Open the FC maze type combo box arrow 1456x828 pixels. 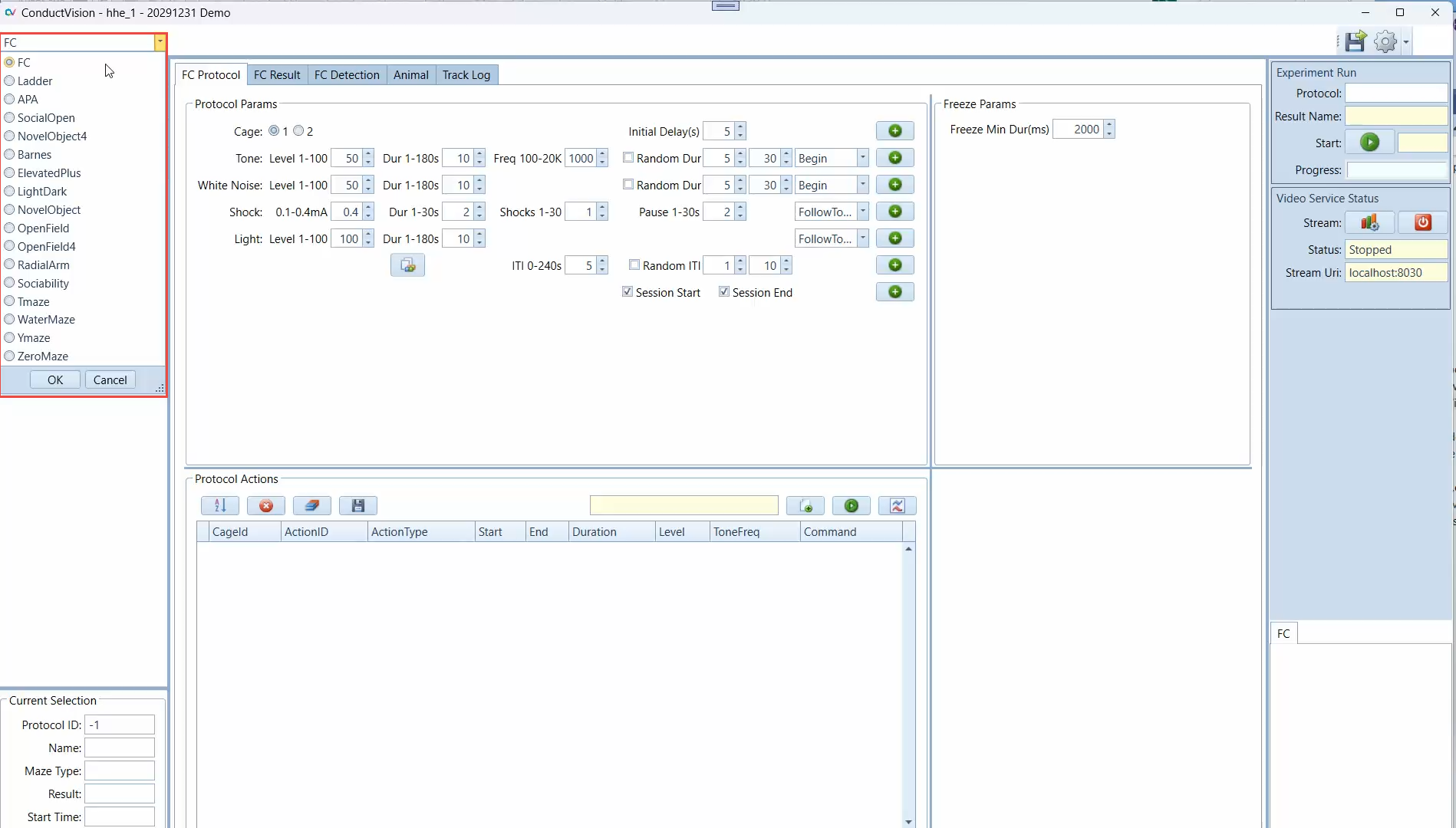tap(160, 43)
